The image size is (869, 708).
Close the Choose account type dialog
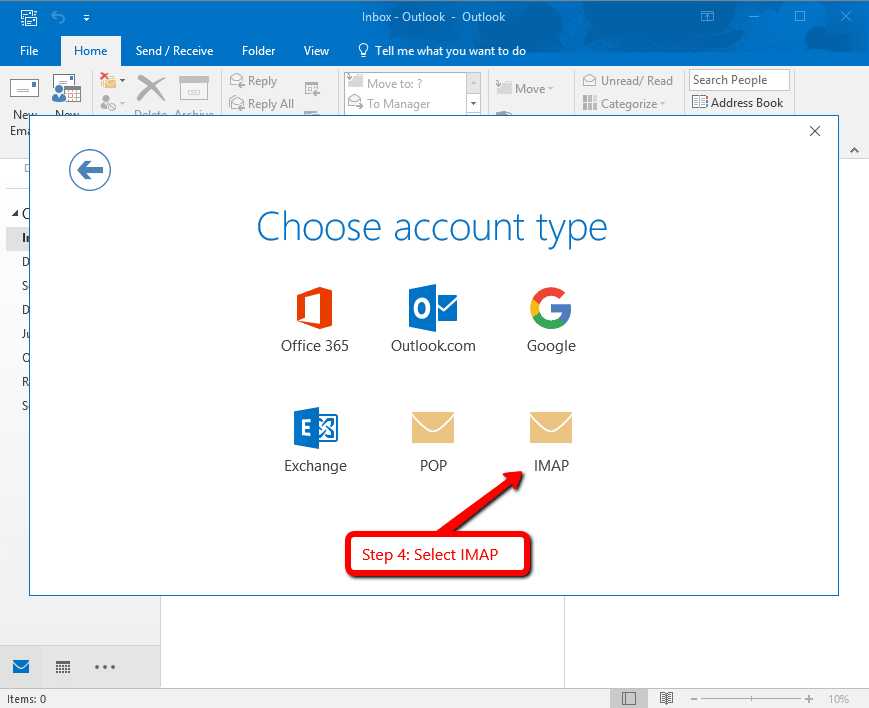(x=815, y=131)
